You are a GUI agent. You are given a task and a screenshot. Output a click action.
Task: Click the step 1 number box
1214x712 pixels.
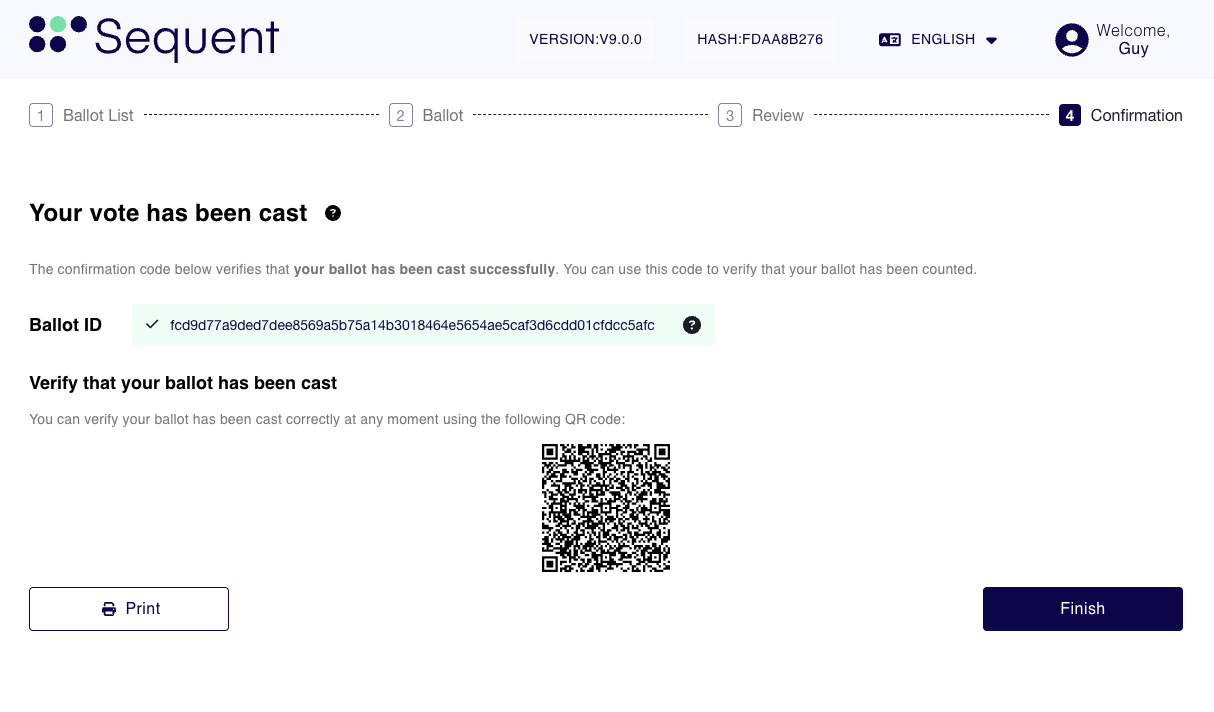point(41,116)
